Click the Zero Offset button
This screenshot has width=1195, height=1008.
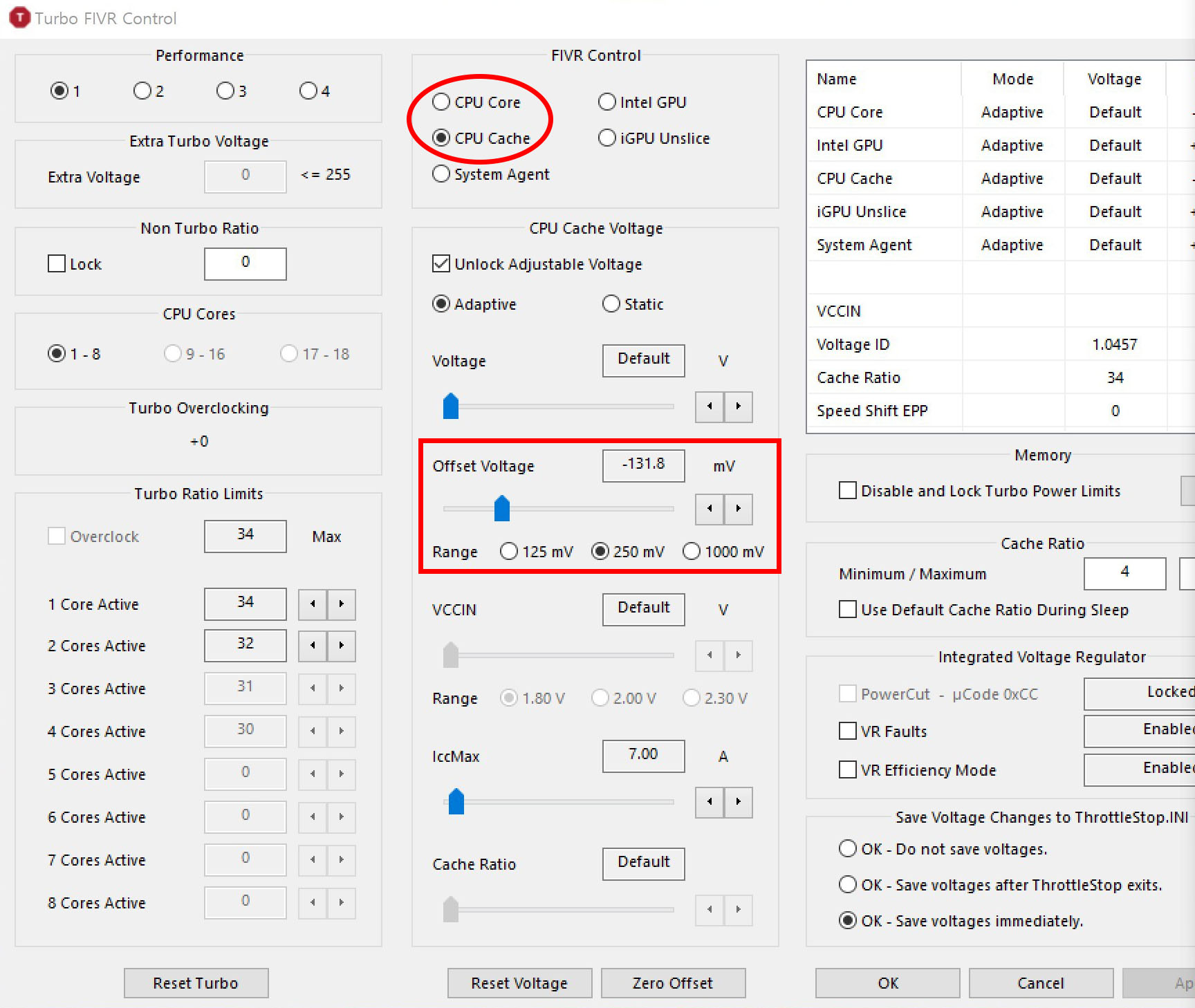click(673, 983)
